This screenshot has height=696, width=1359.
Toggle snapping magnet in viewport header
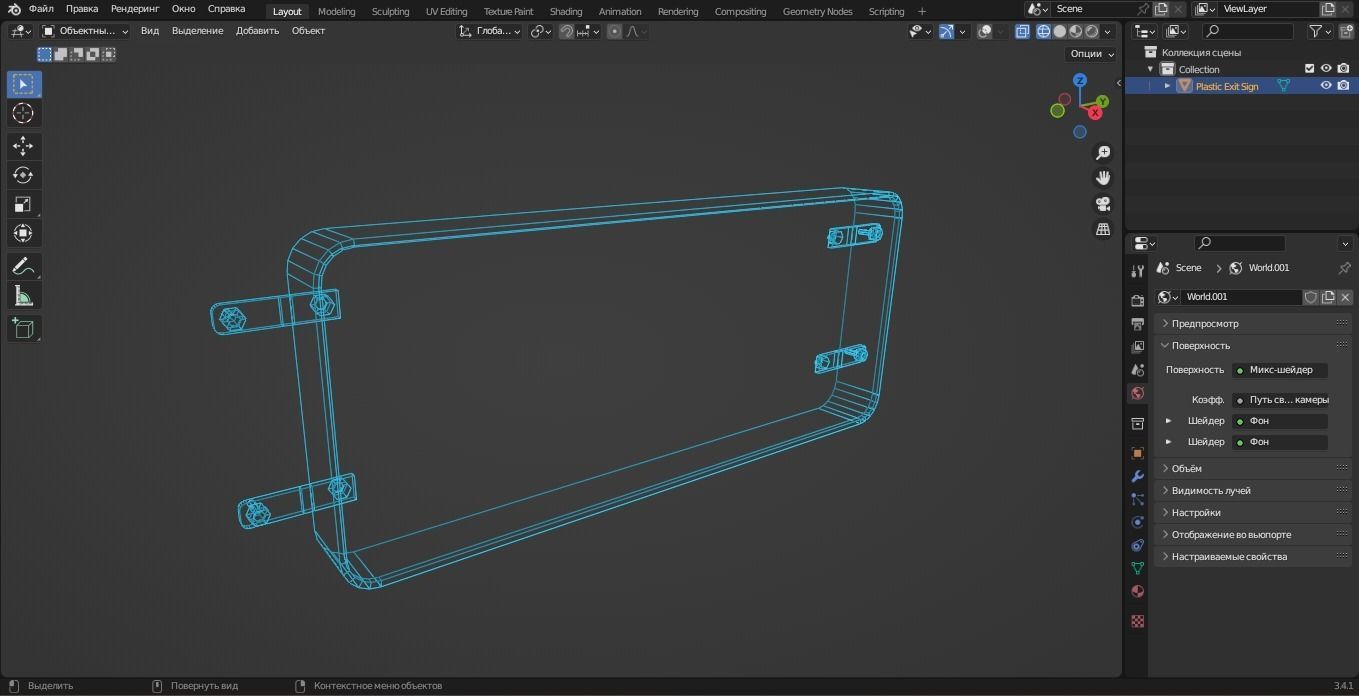click(x=567, y=31)
